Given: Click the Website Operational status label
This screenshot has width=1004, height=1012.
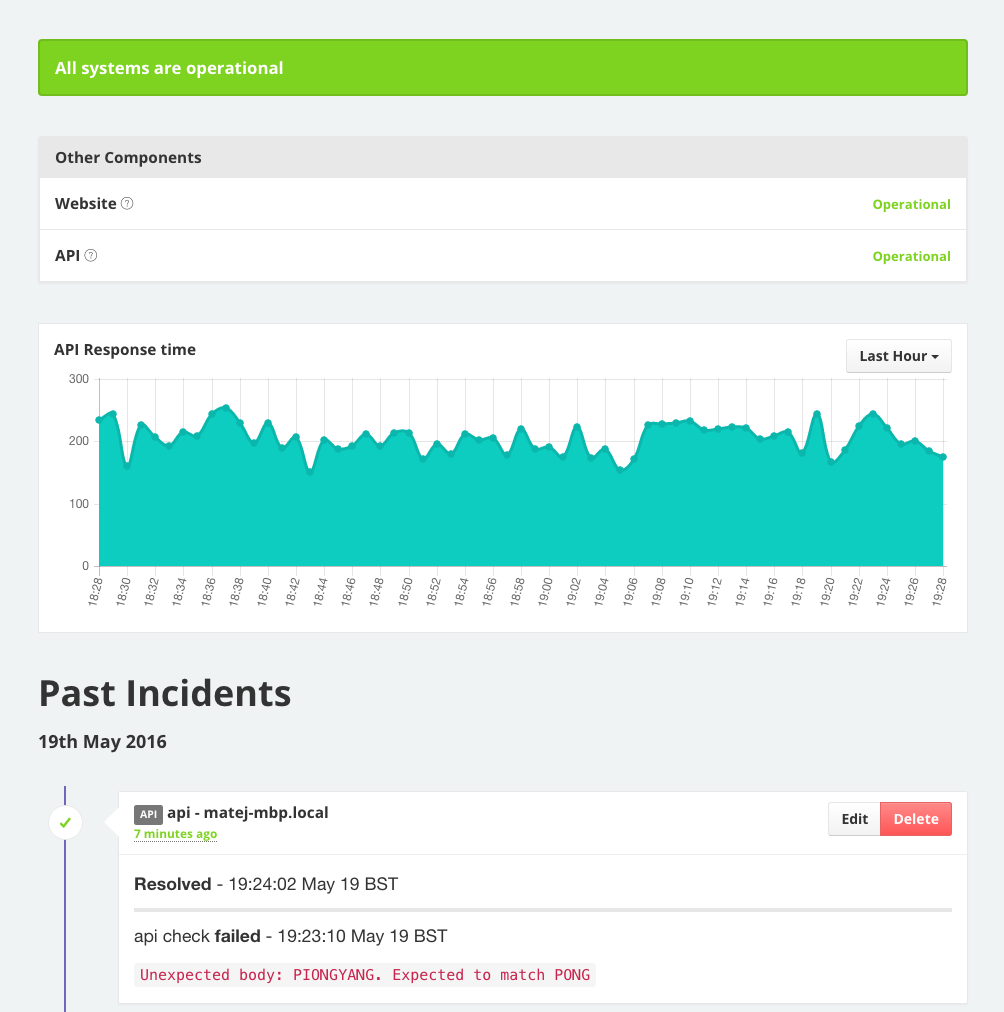Looking at the screenshot, I should [x=911, y=204].
